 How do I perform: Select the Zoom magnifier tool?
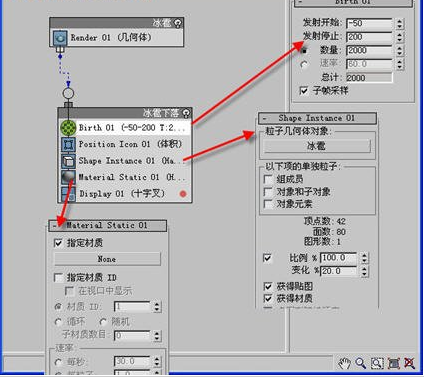[x=360, y=363]
